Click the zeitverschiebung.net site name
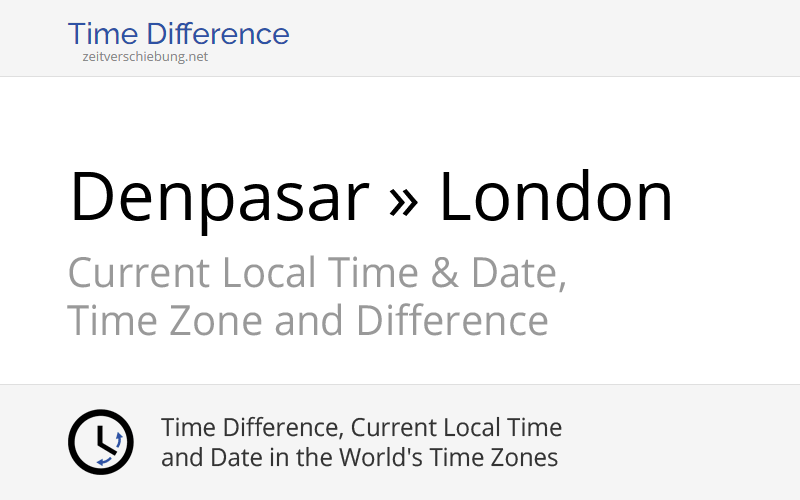The image size is (800, 500). pyautogui.click(x=145, y=57)
